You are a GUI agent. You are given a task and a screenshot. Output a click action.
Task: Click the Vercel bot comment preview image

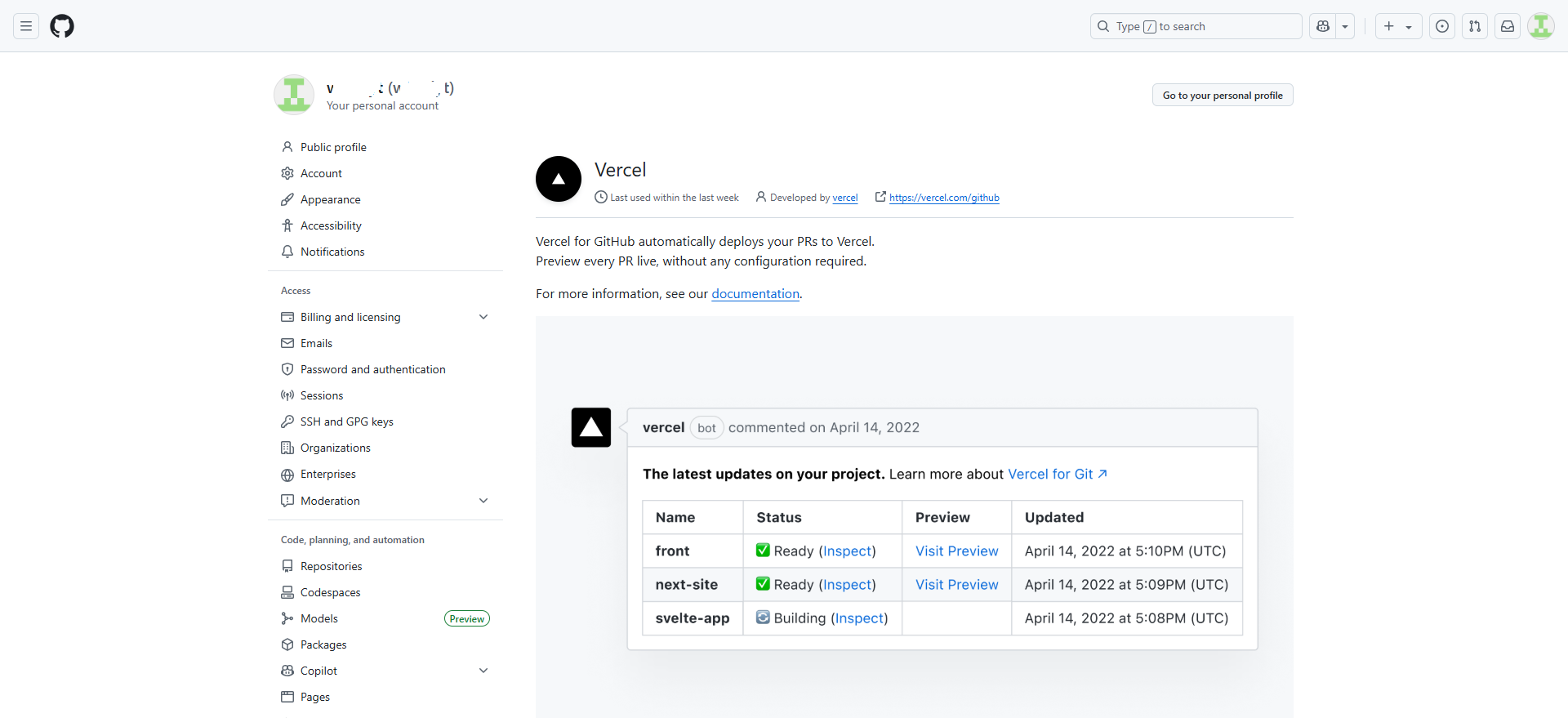click(914, 523)
